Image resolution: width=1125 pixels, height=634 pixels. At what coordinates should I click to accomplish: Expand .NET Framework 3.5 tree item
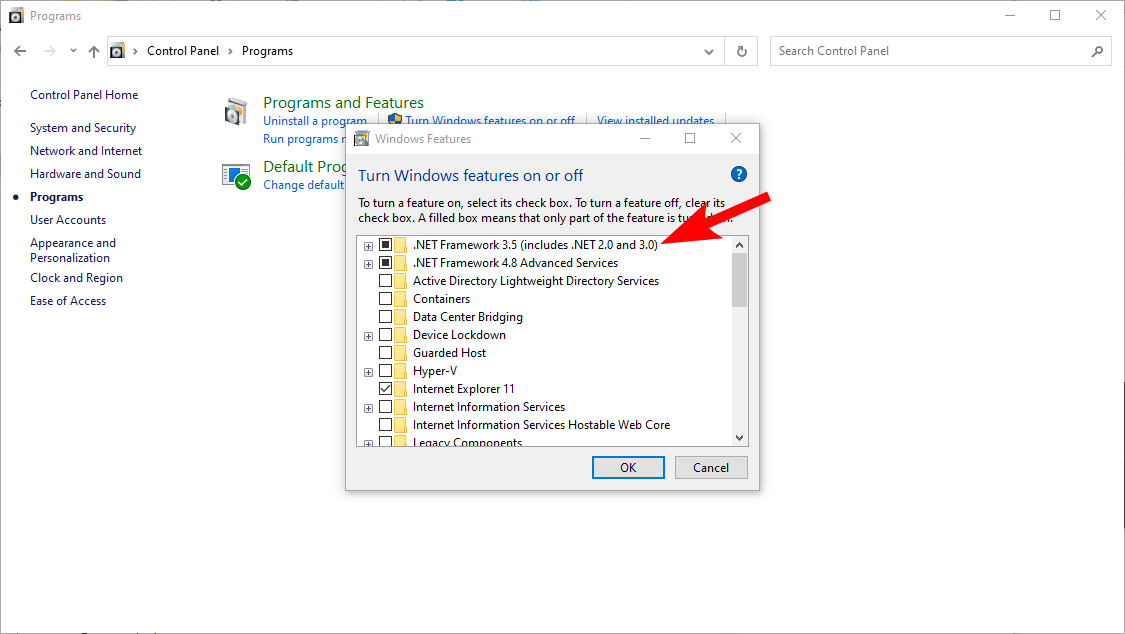(368, 245)
